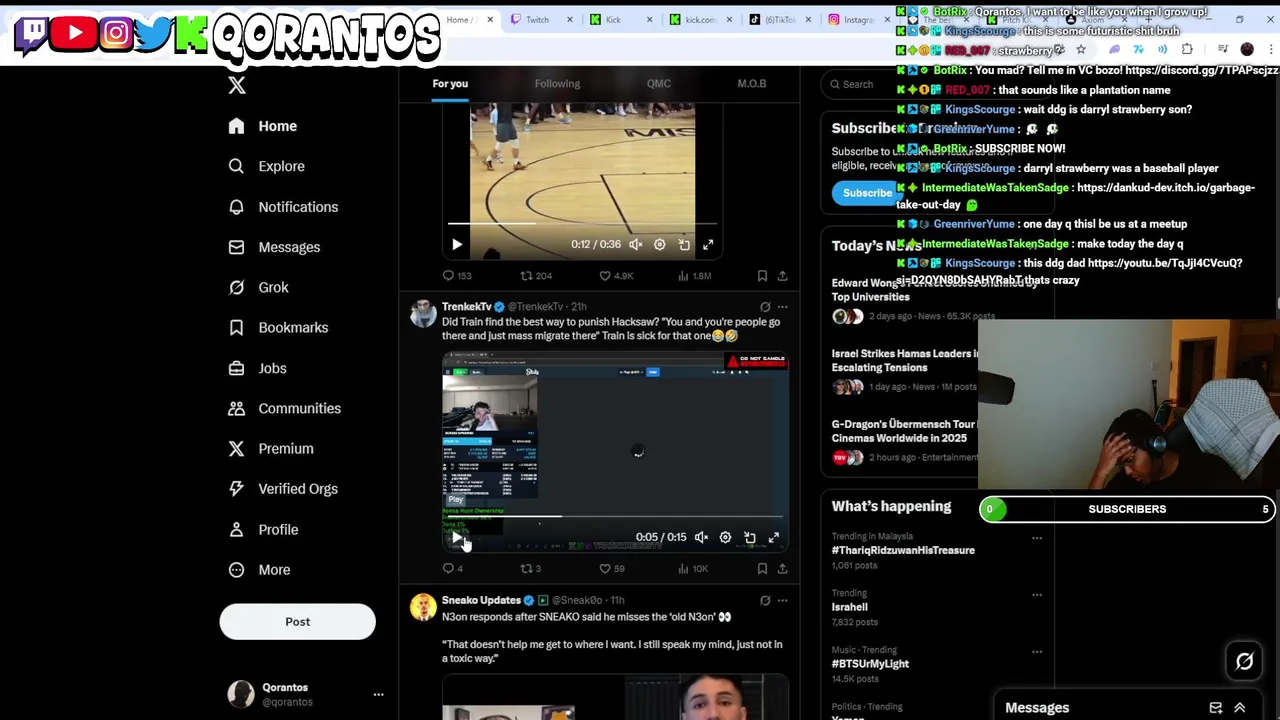Open Messages in the sidebar

274,247
